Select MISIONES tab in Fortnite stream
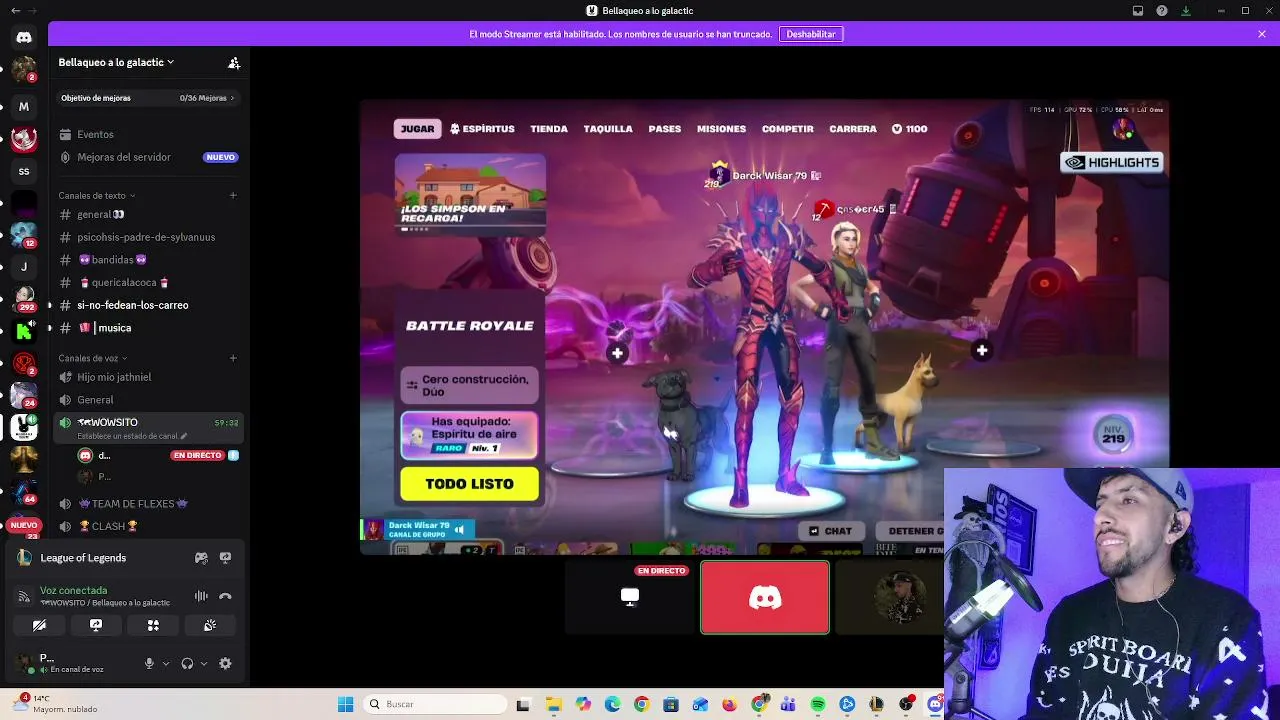 pyautogui.click(x=722, y=129)
